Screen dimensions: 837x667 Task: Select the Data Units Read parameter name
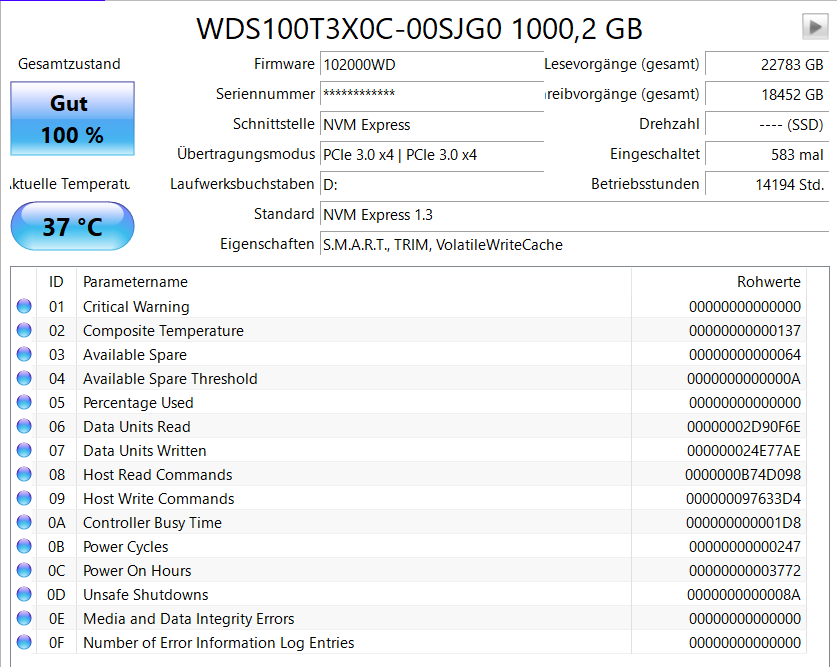pyautogui.click(x=137, y=427)
